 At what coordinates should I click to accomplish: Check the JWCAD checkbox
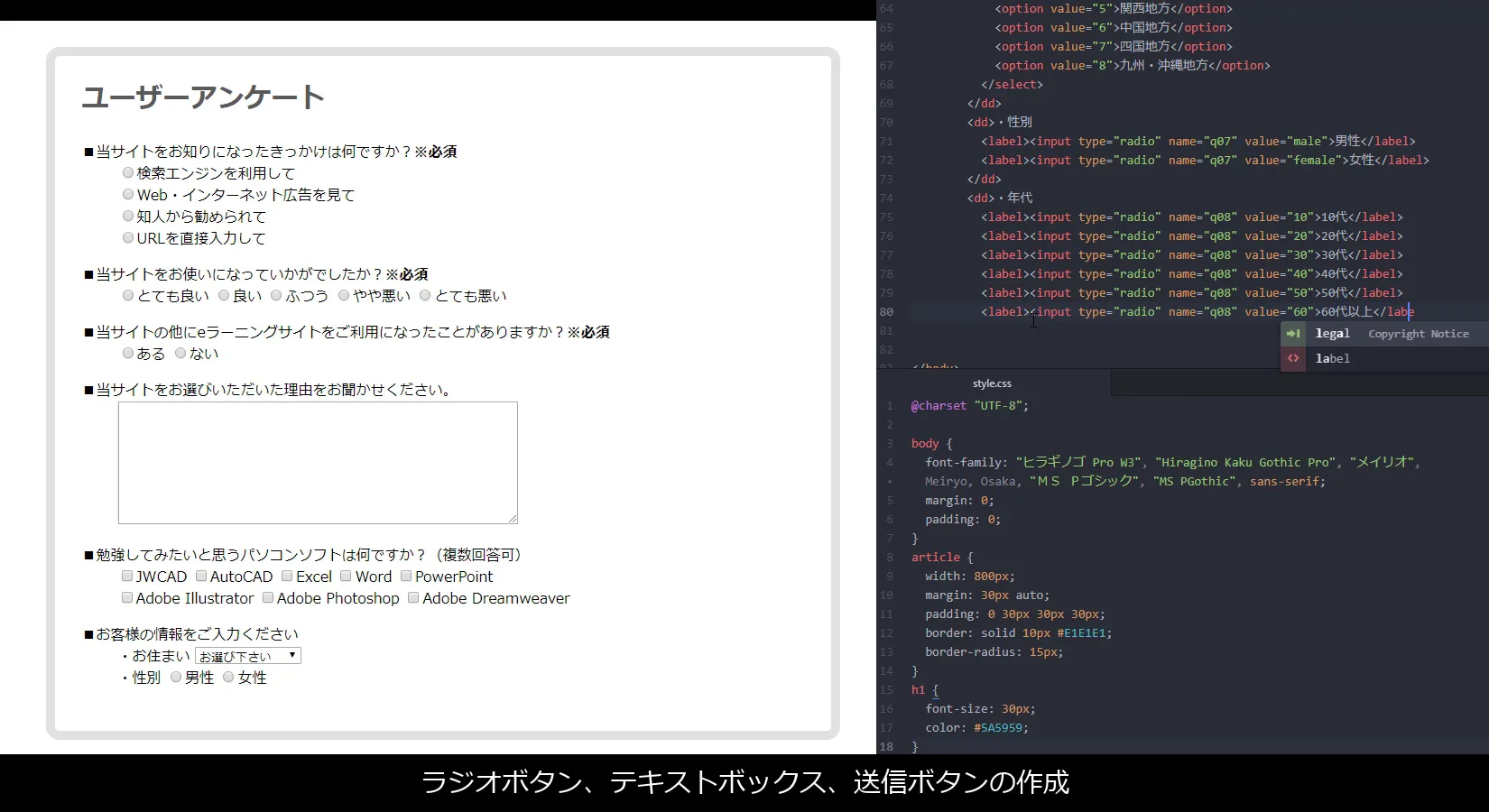pyautogui.click(x=127, y=576)
